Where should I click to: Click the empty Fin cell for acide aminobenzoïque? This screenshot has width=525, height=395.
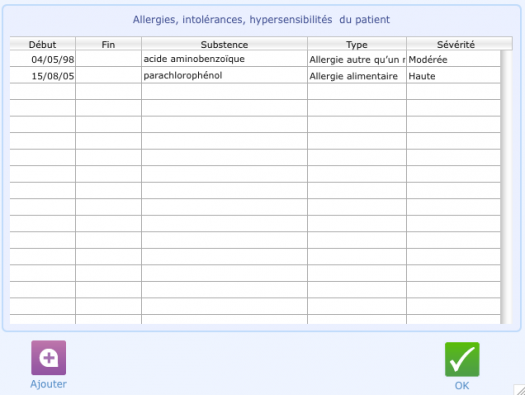pyautogui.click(x=108, y=59)
